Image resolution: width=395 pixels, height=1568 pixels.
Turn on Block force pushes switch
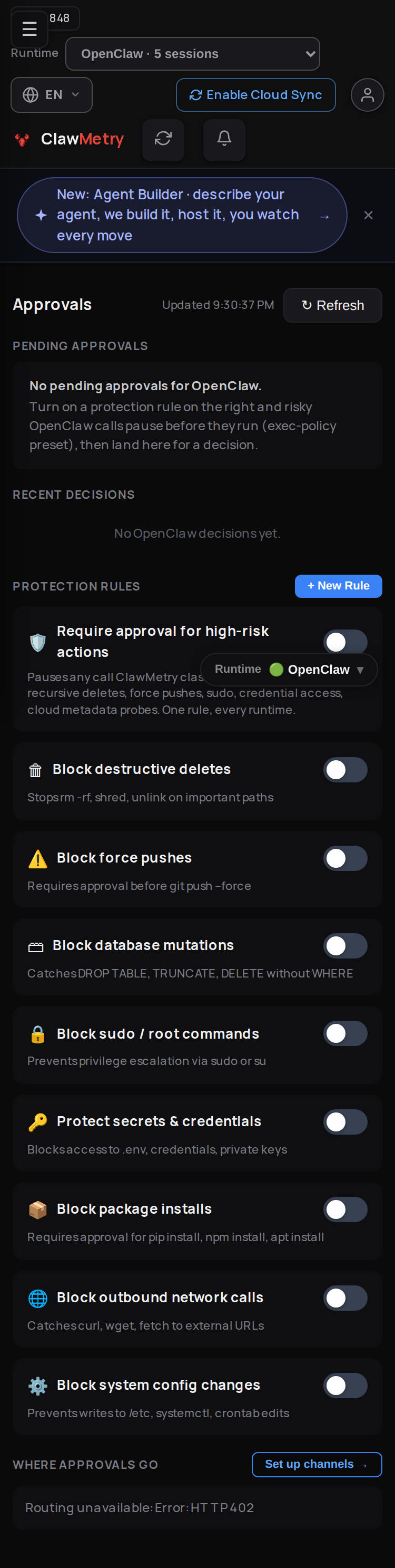click(x=345, y=858)
